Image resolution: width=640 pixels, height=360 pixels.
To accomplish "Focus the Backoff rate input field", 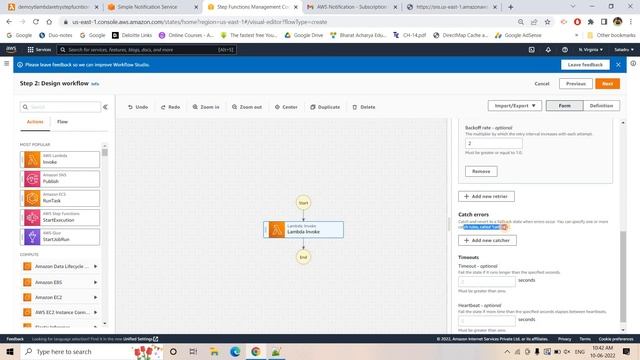I will tap(493, 143).
